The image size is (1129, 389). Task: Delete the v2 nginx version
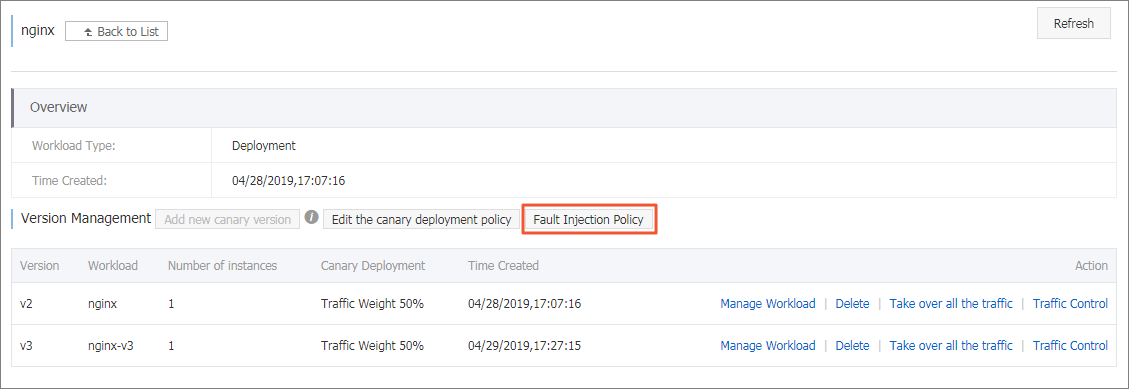pos(853,304)
